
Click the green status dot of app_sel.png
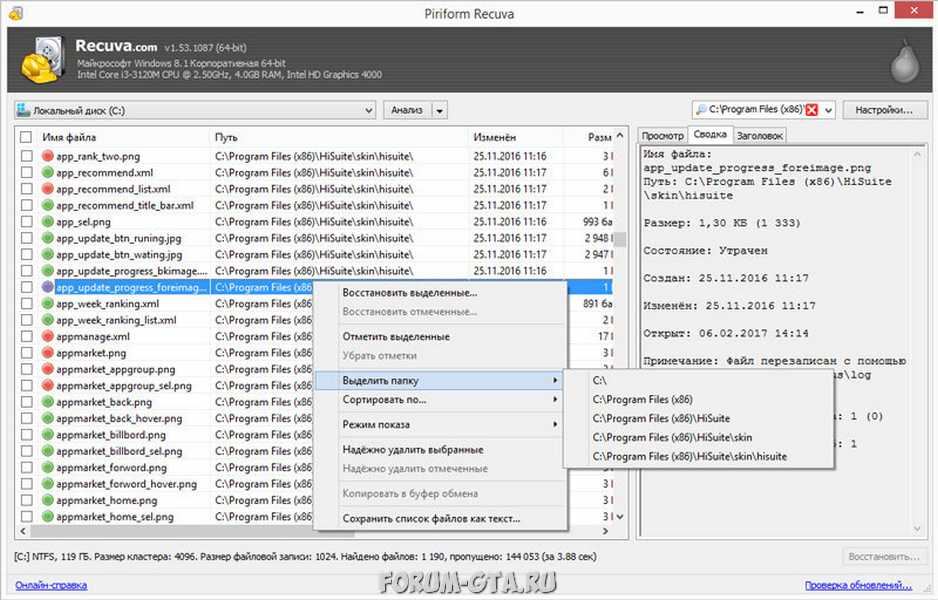[48, 222]
